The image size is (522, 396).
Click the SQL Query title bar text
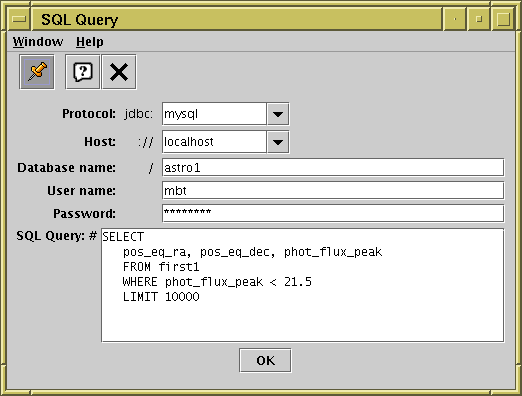tap(80, 20)
